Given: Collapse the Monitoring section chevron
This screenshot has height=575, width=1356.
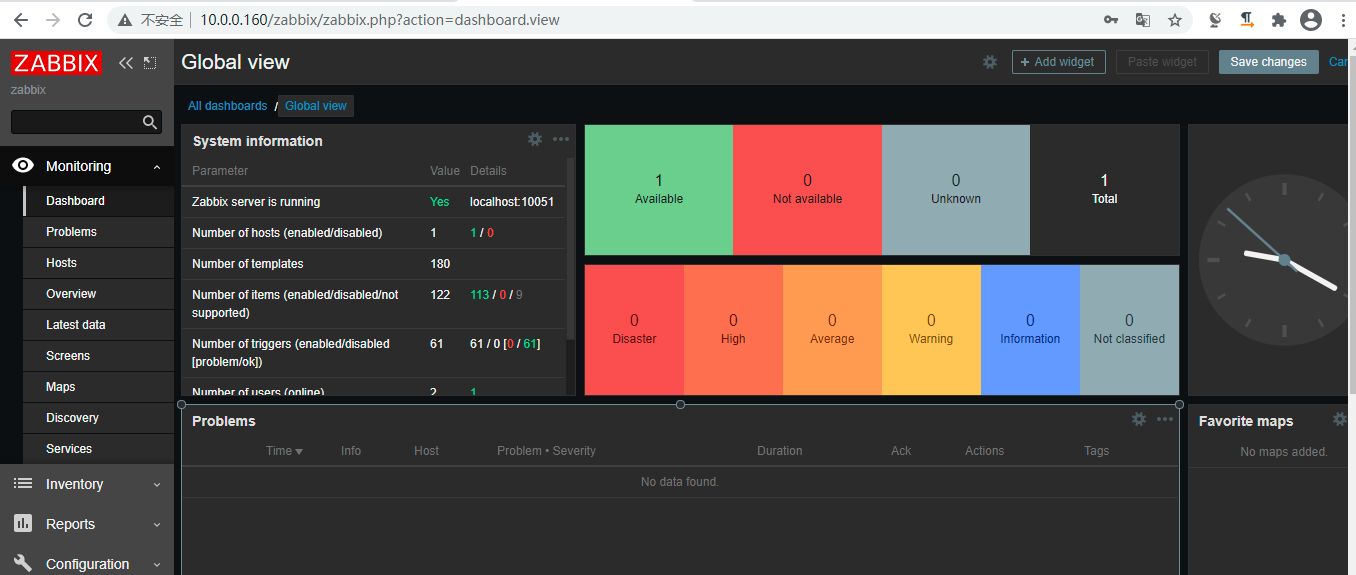Looking at the screenshot, I should pos(157,167).
